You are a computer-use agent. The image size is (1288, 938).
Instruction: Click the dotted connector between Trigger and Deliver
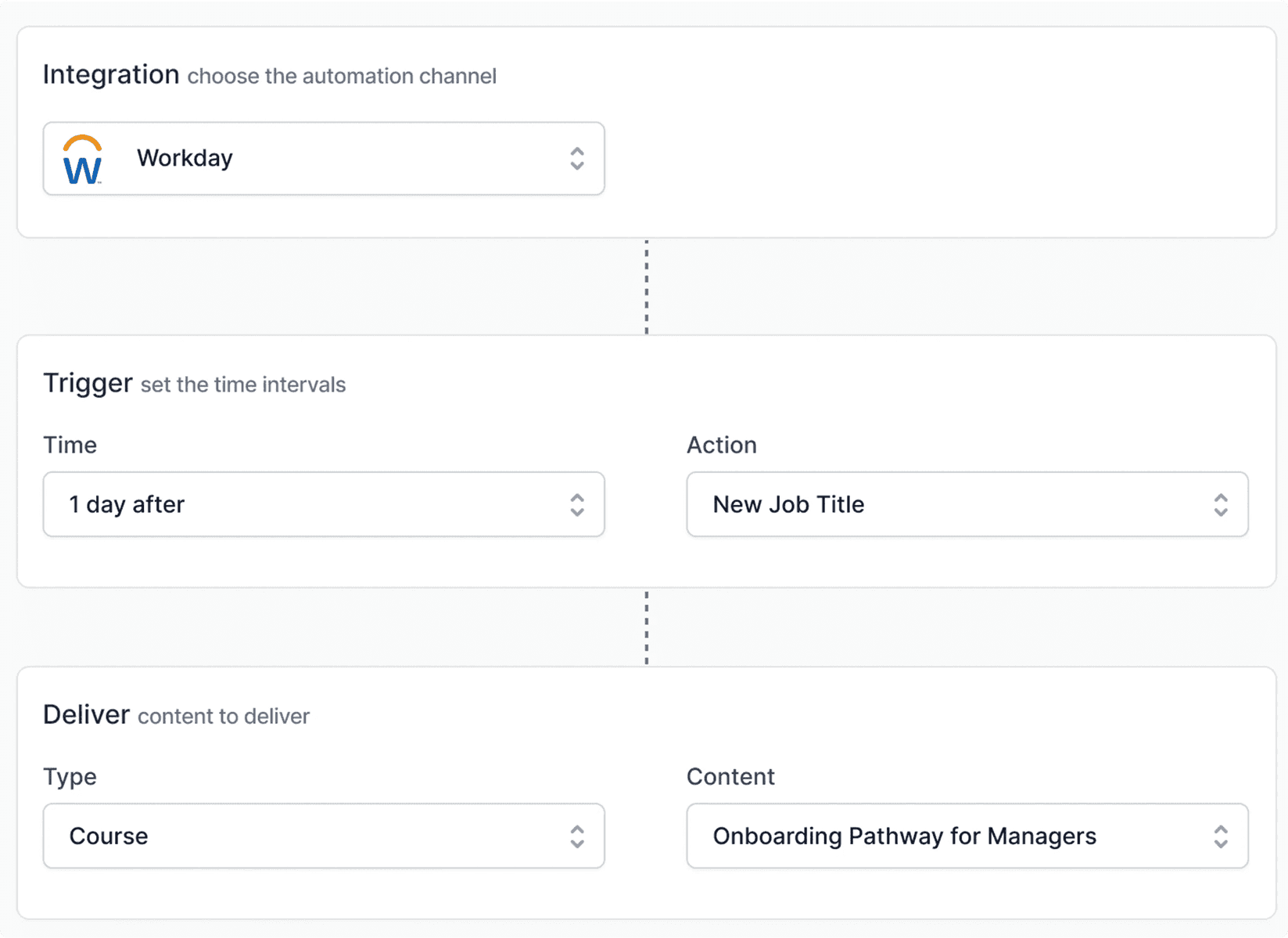point(647,628)
